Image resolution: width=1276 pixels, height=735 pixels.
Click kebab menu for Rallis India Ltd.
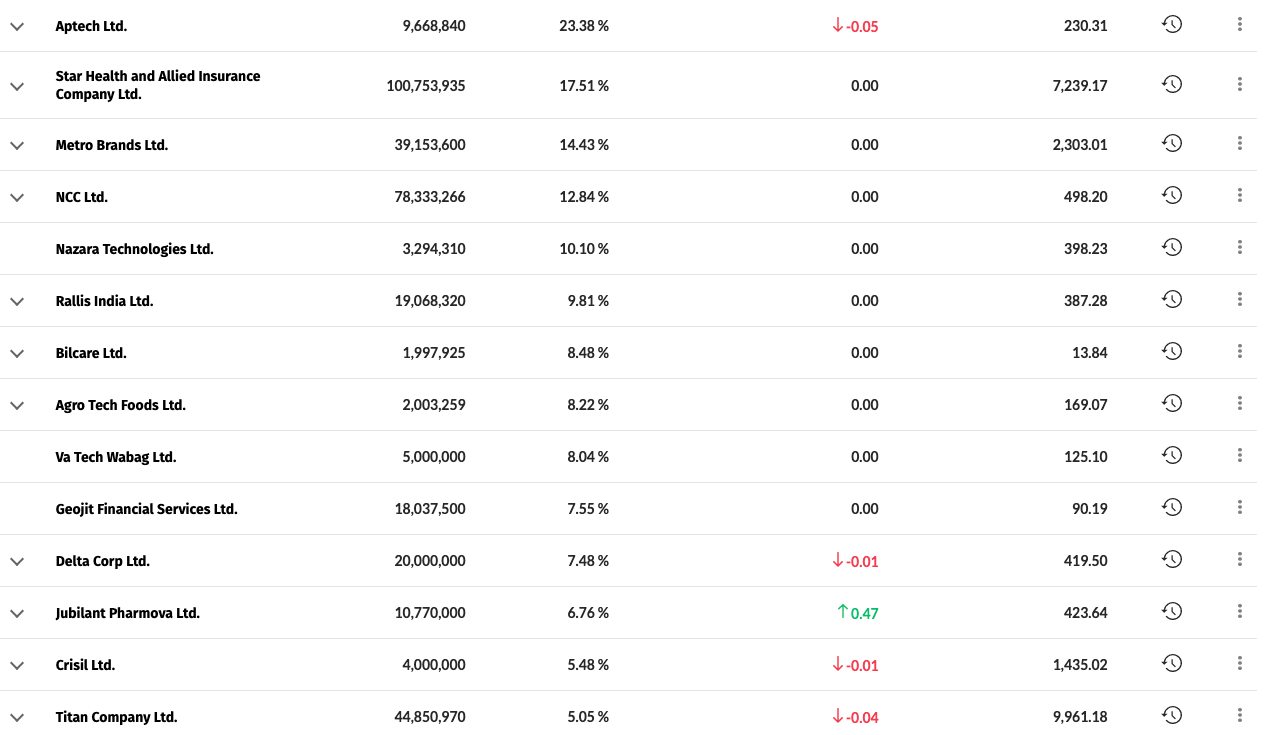coord(1240,300)
